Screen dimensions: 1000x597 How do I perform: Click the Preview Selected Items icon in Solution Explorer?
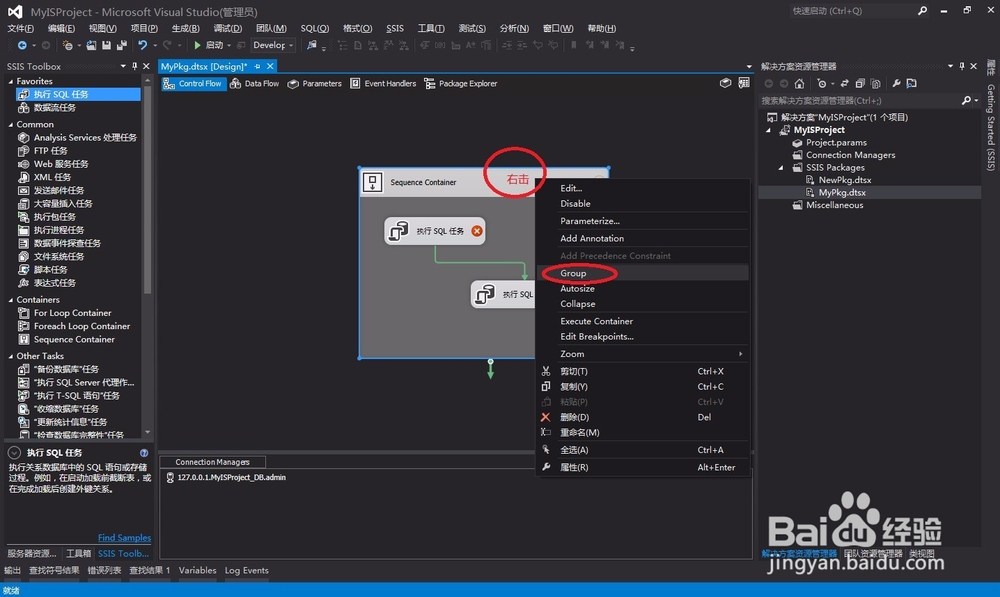(911, 84)
